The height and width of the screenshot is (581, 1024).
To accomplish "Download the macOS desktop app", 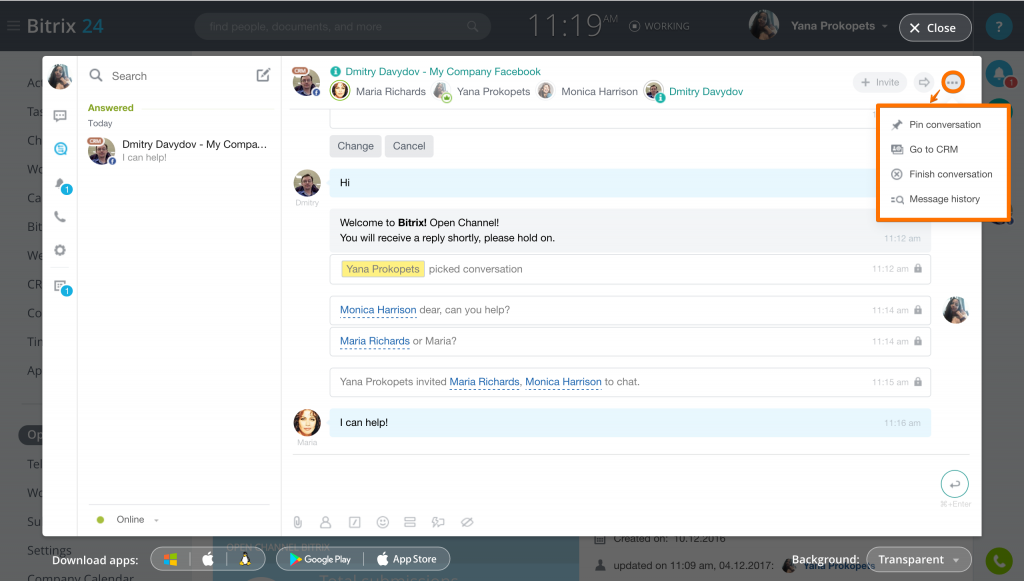I will 208,559.
